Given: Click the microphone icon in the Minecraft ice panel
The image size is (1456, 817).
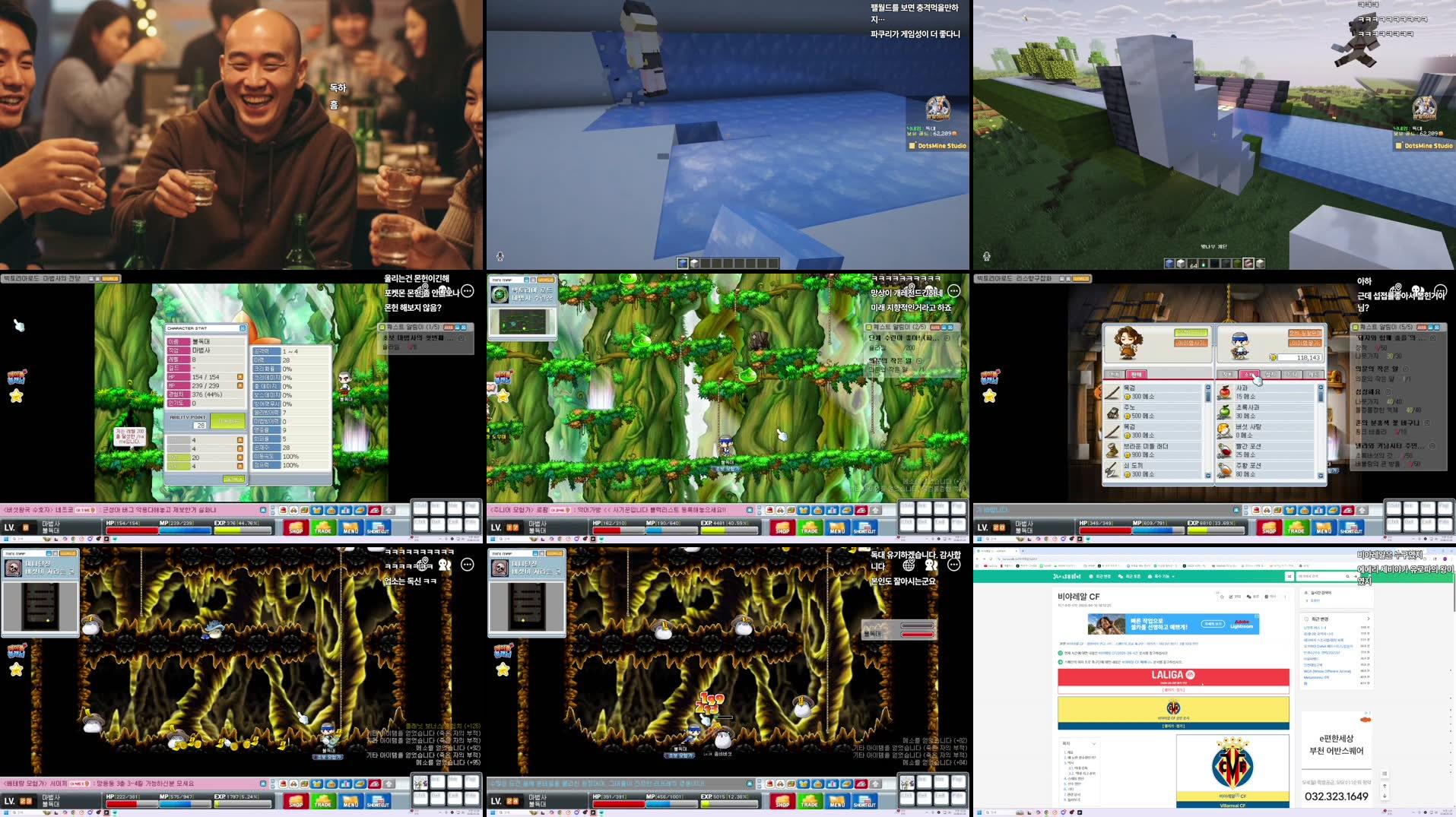Looking at the screenshot, I should (x=500, y=257).
